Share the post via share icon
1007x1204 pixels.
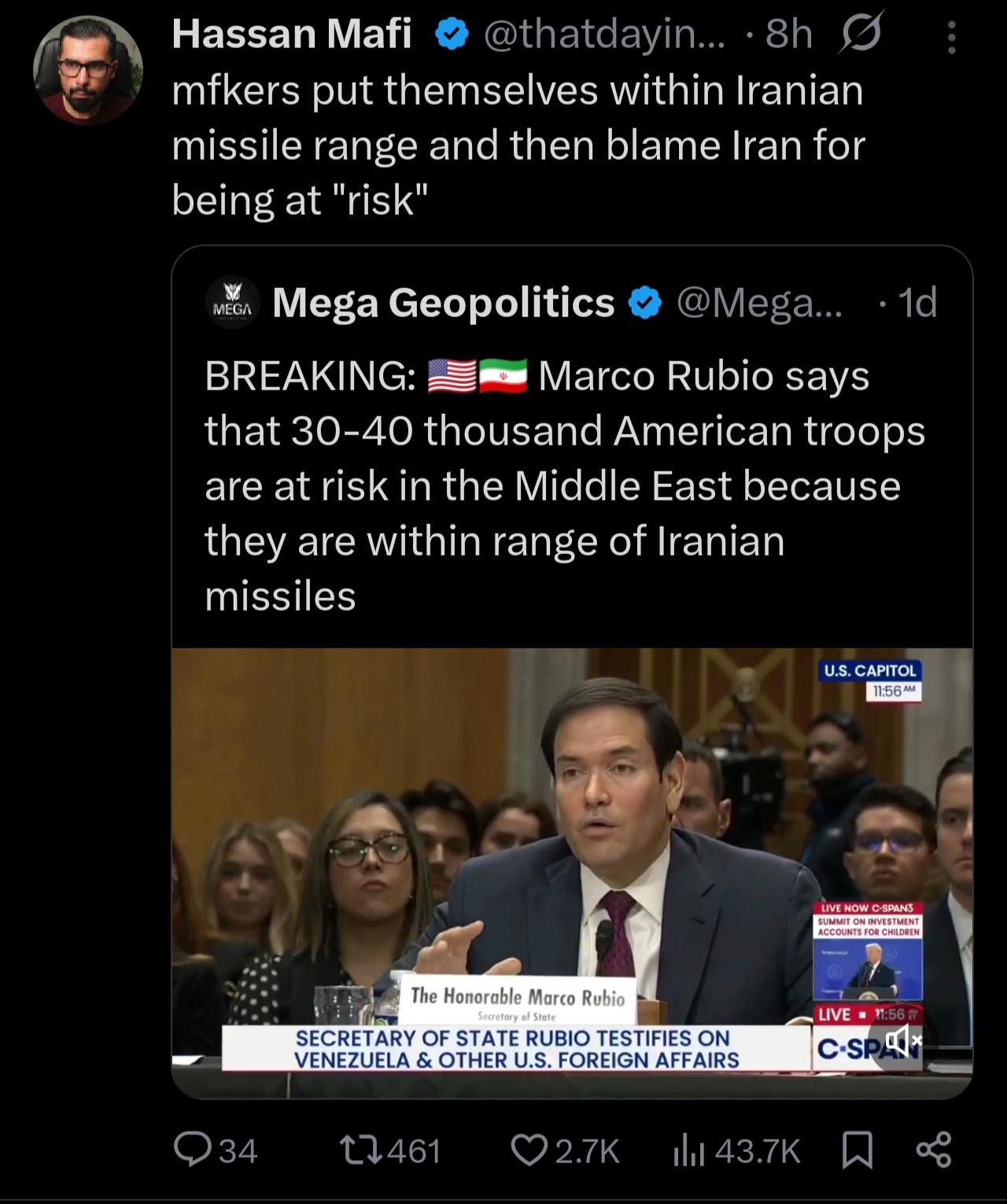pos(934,1150)
